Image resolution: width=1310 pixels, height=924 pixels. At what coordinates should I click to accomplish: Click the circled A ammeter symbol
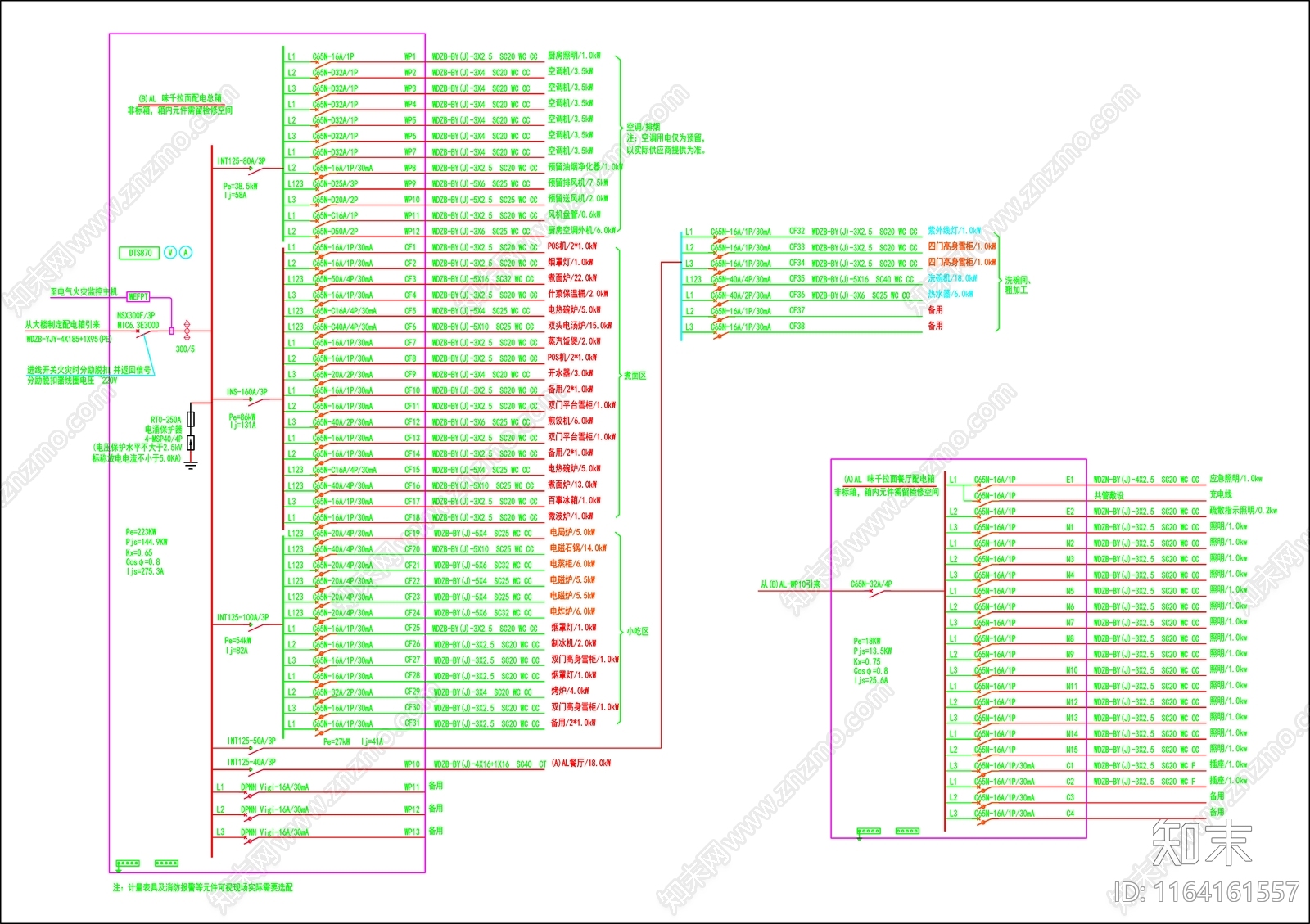click(x=186, y=252)
